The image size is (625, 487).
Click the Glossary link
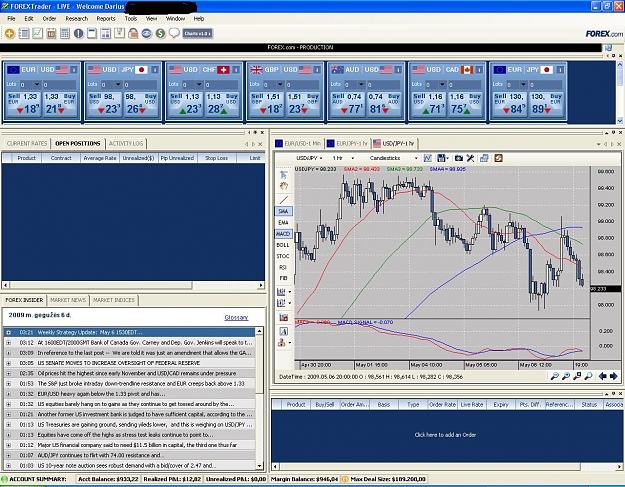(x=236, y=318)
